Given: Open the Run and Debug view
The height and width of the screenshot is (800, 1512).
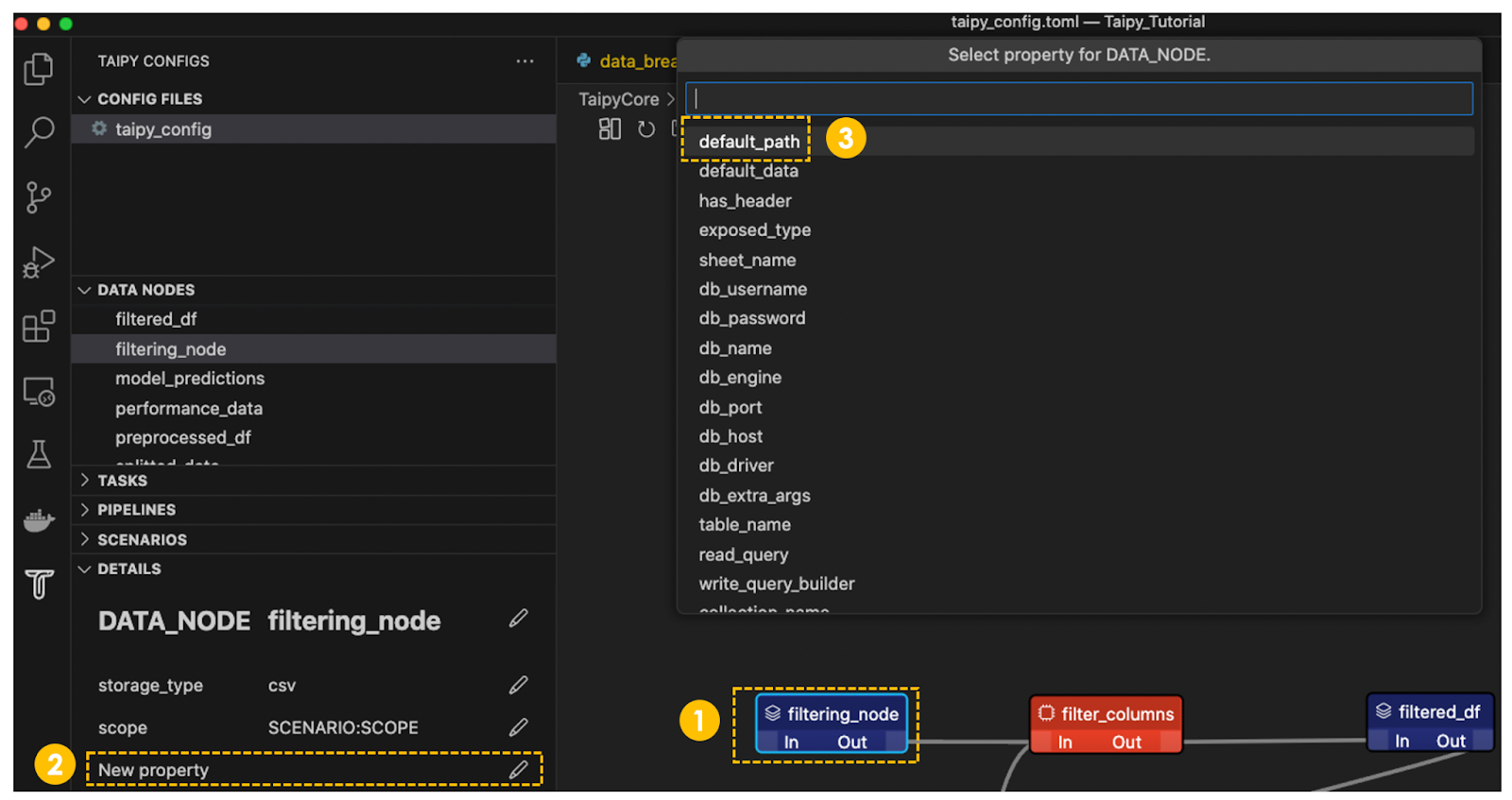Looking at the screenshot, I should (x=39, y=263).
